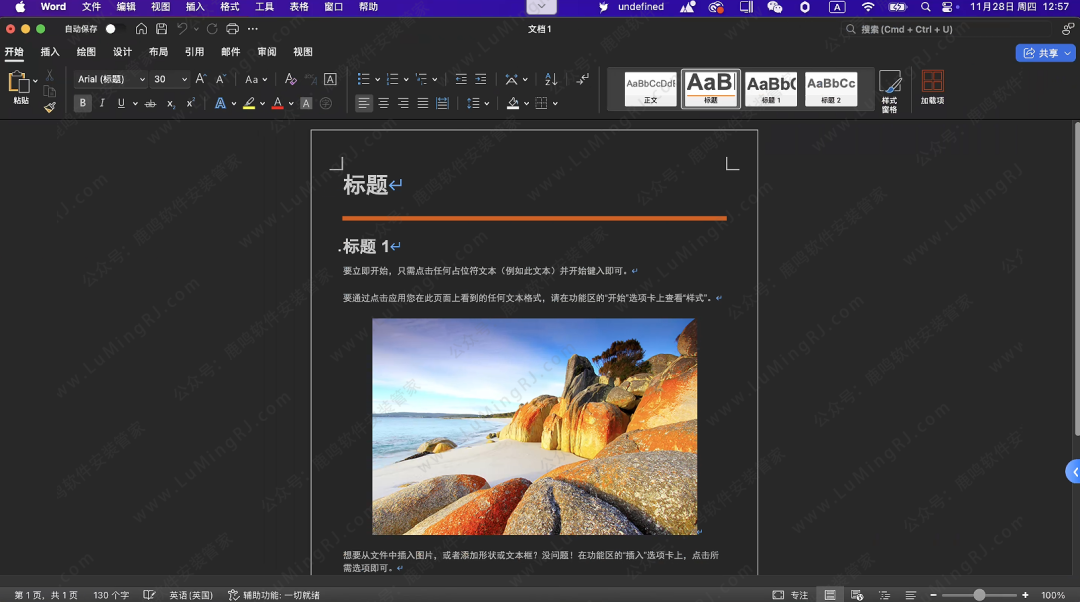Switch to the Insert (插入) ribbon tab
1080x602 pixels.
click(x=50, y=52)
